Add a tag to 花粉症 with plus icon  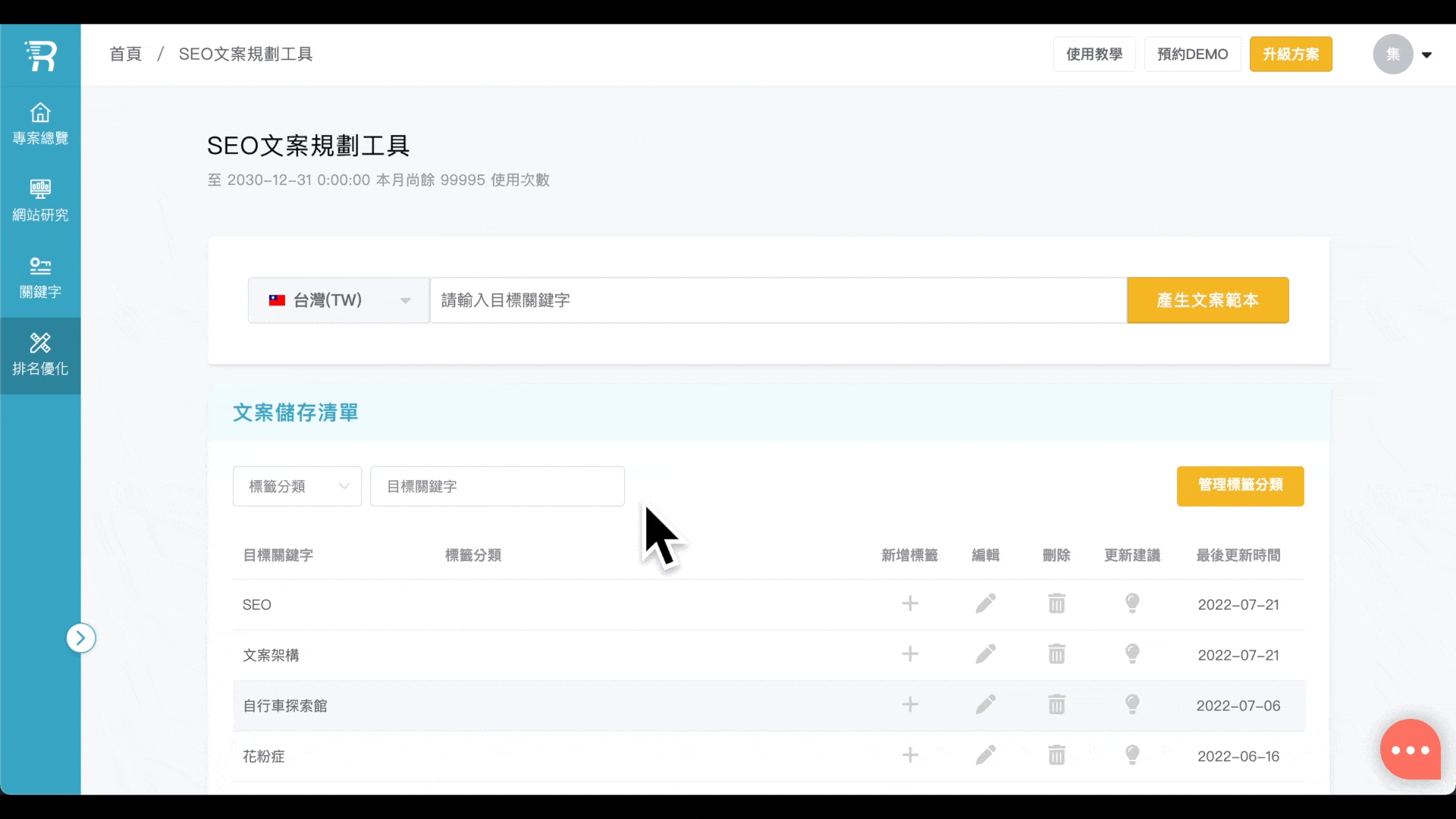[910, 755]
